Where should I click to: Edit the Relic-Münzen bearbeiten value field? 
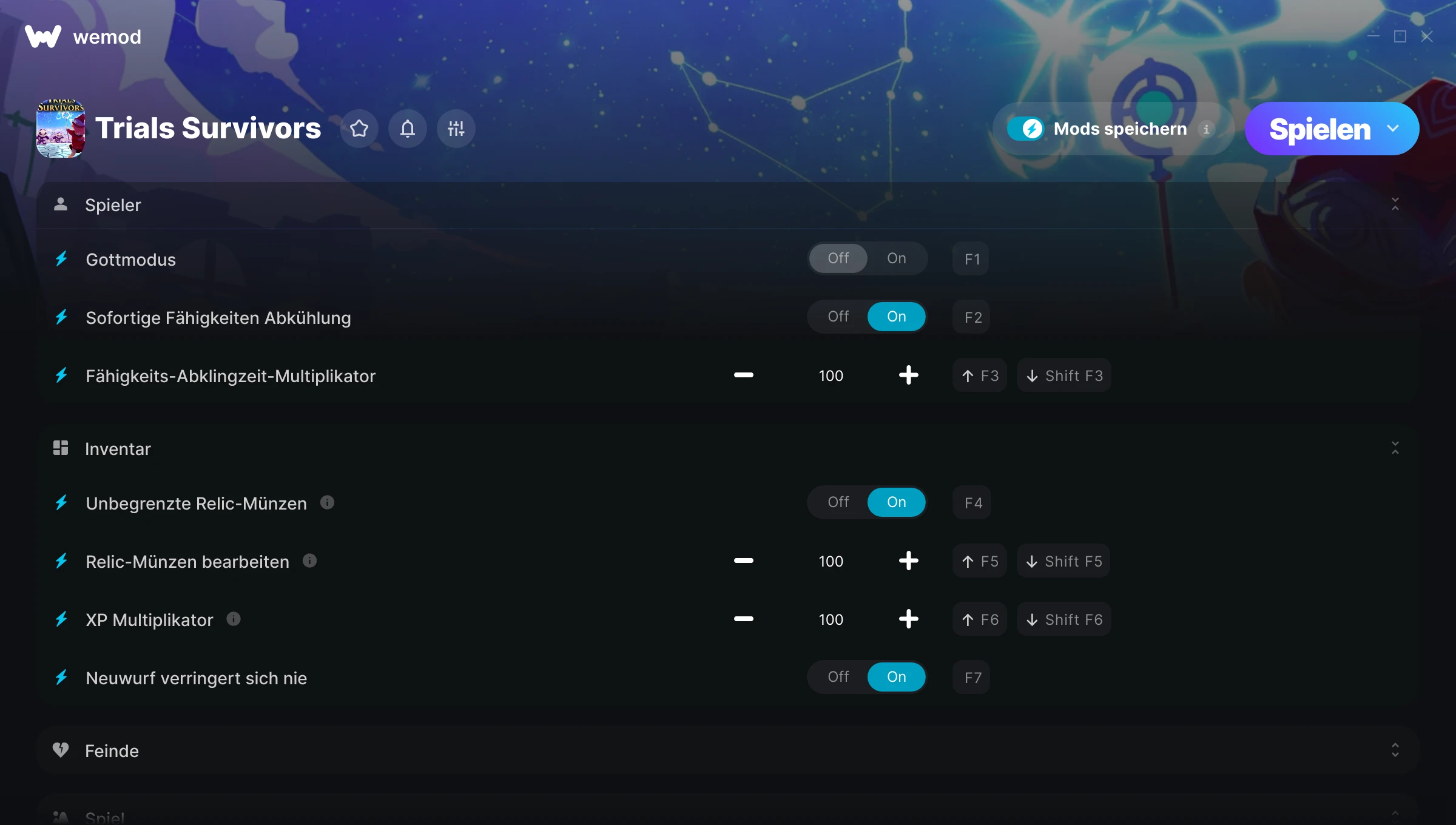pos(831,562)
